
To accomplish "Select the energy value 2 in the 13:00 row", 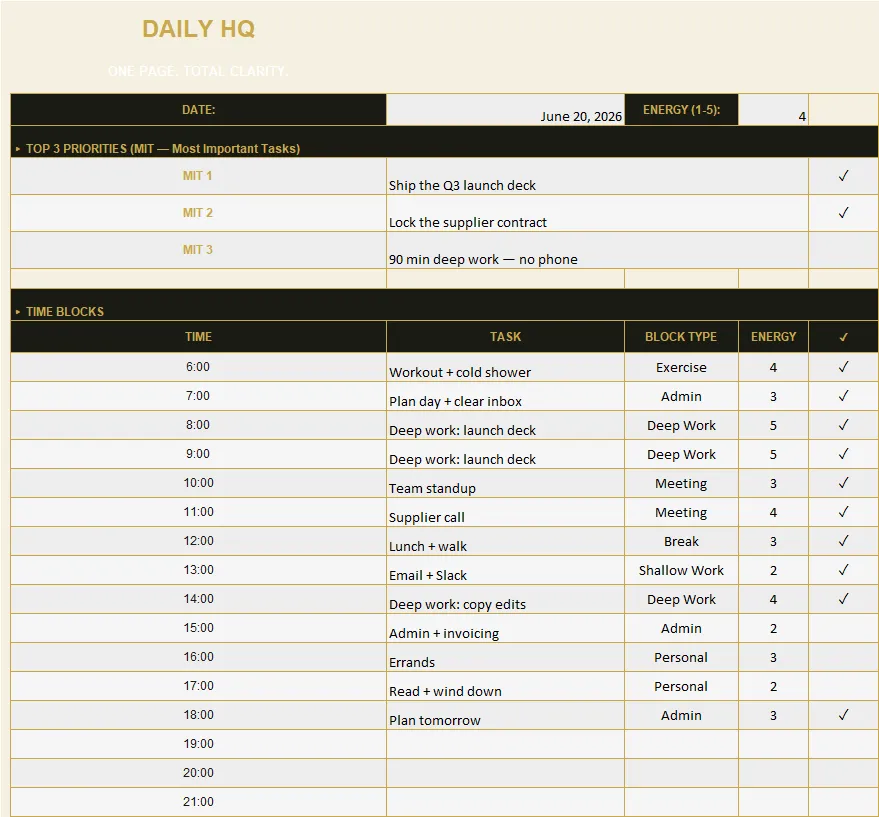I will pyautogui.click(x=773, y=570).
